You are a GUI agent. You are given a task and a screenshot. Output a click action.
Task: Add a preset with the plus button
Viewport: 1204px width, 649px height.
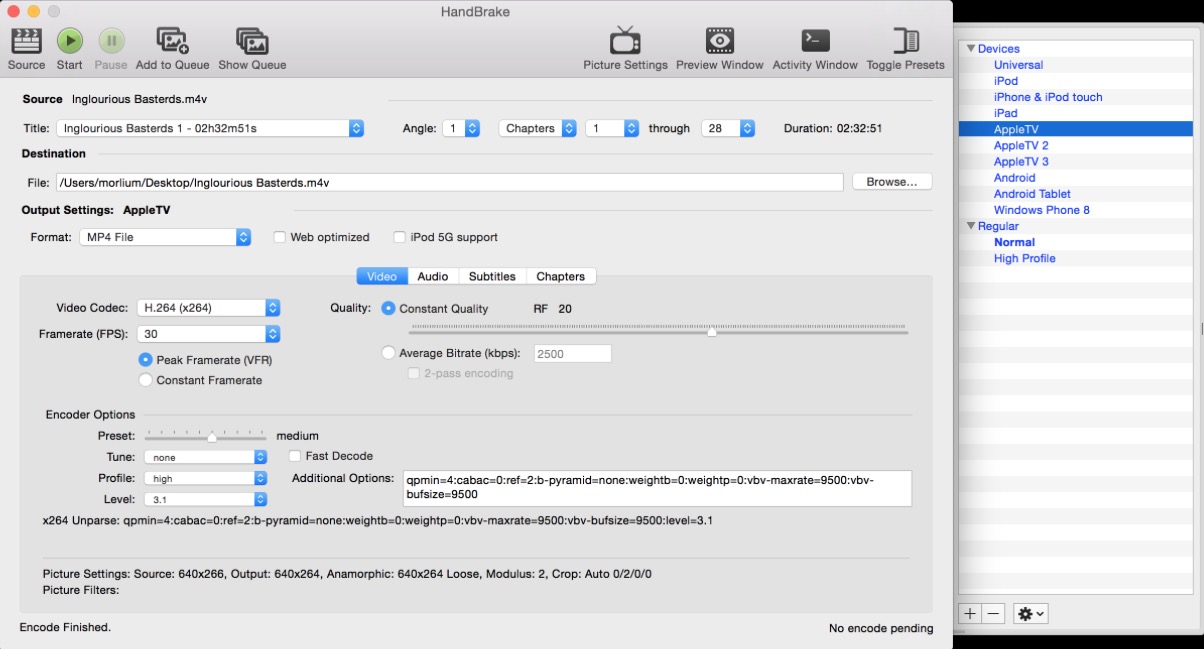(970, 613)
